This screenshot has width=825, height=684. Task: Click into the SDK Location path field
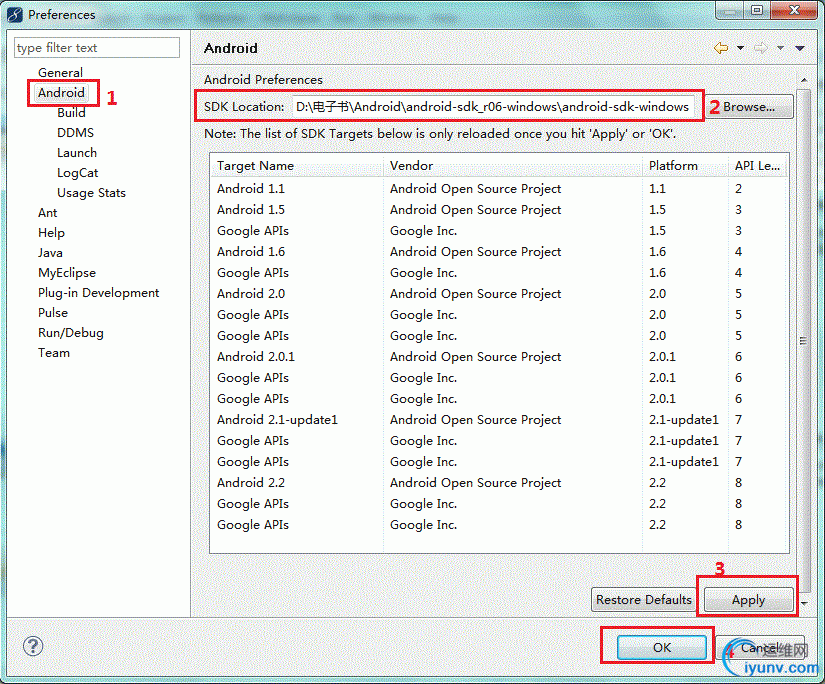tap(492, 107)
